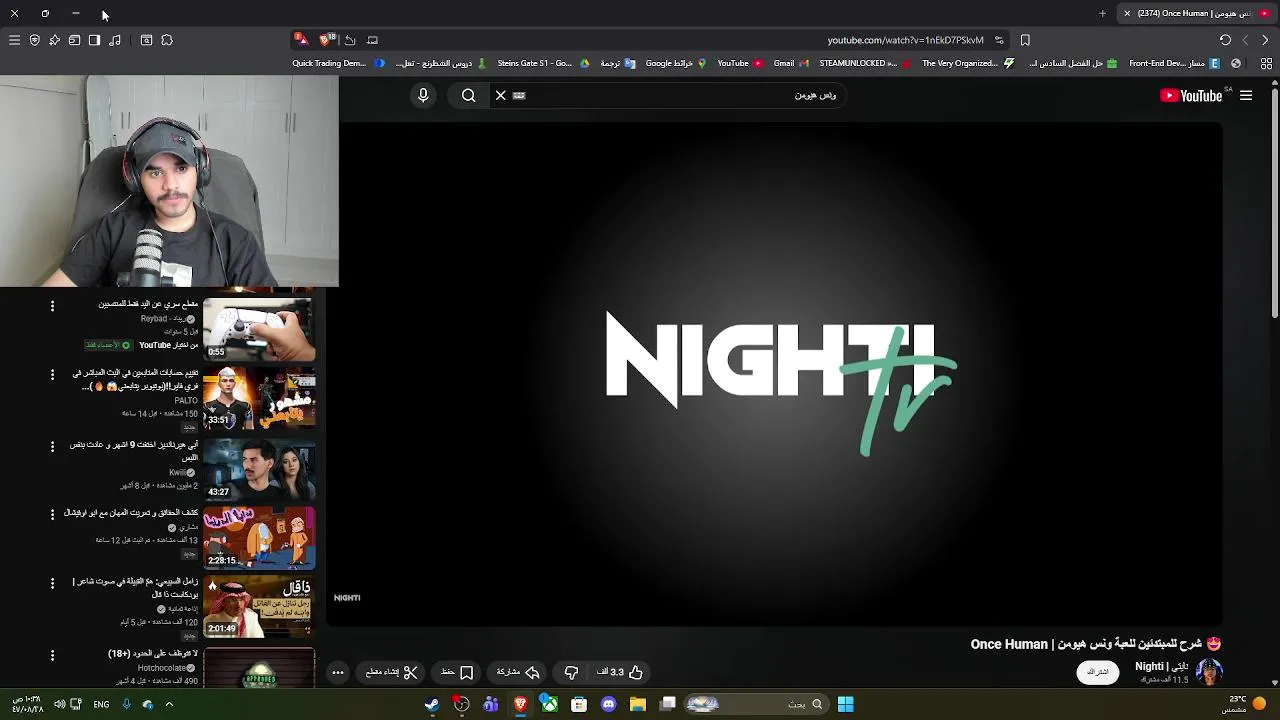
Task: Click the cast/picture-in-picture icon in address bar
Action: pyautogui.click(x=372, y=40)
